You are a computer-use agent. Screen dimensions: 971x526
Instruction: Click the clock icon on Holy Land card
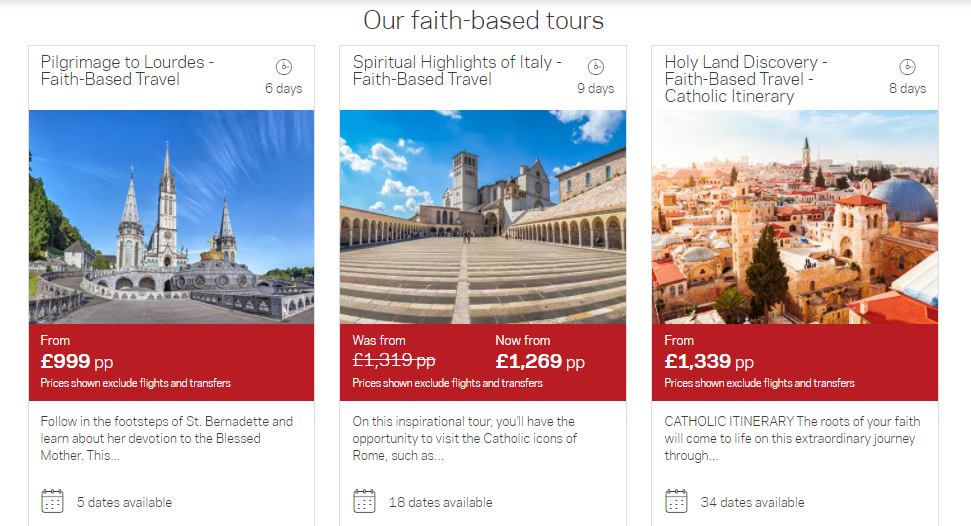pyautogui.click(x=907, y=67)
